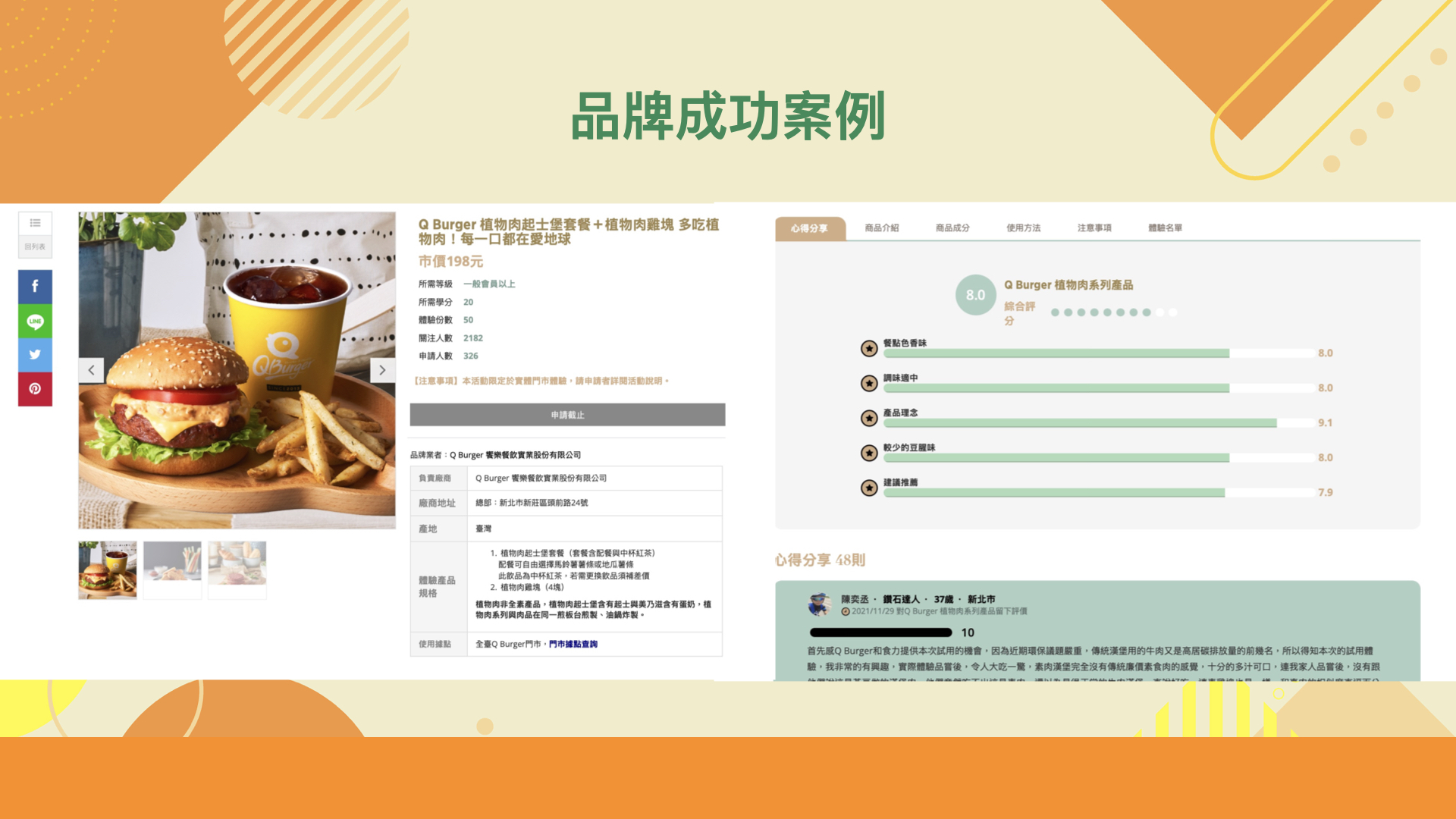1456x819 pixels.
Task: Select the third faded product thumbnail
Action: pos(237,570)
